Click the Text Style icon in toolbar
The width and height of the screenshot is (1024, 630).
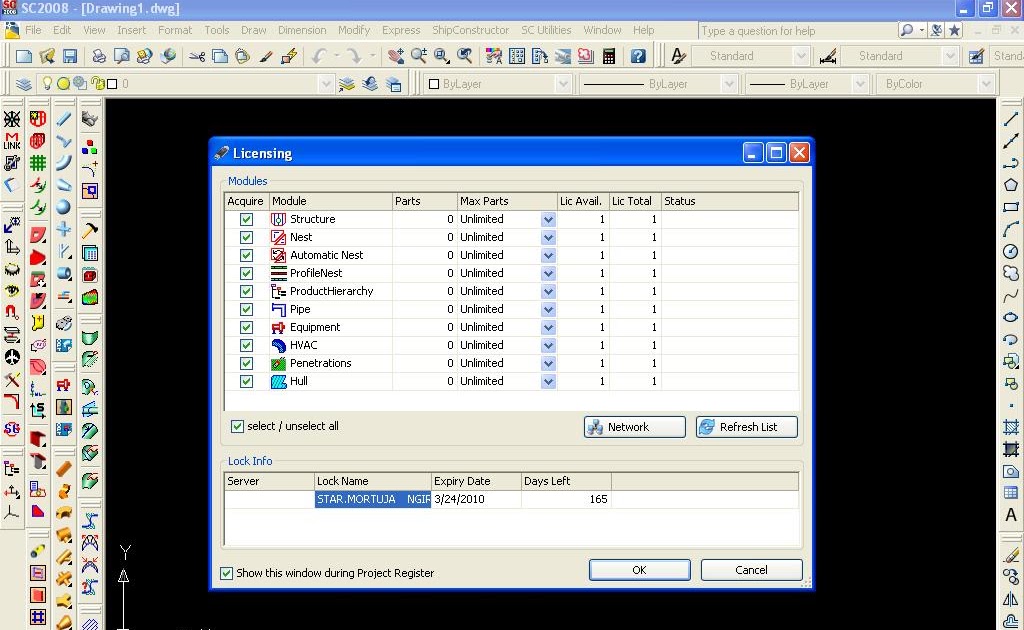pos(679,56)
